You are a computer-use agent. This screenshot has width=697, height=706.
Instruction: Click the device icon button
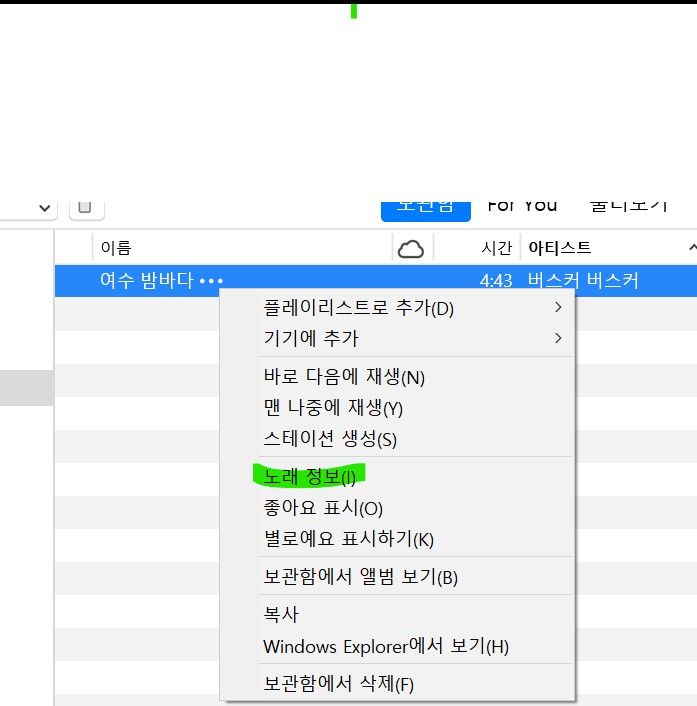[x=86, y=210]
